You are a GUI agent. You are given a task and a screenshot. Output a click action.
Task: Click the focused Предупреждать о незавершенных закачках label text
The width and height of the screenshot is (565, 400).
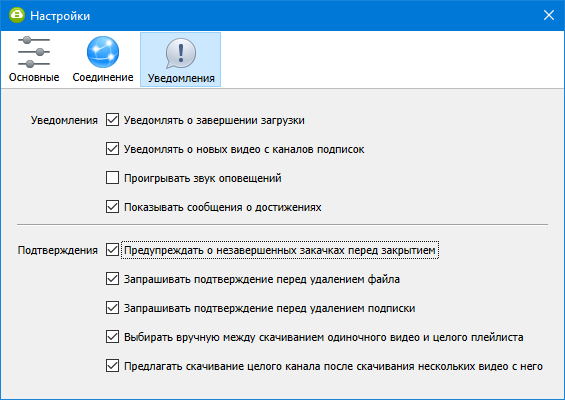coord(280,250)
